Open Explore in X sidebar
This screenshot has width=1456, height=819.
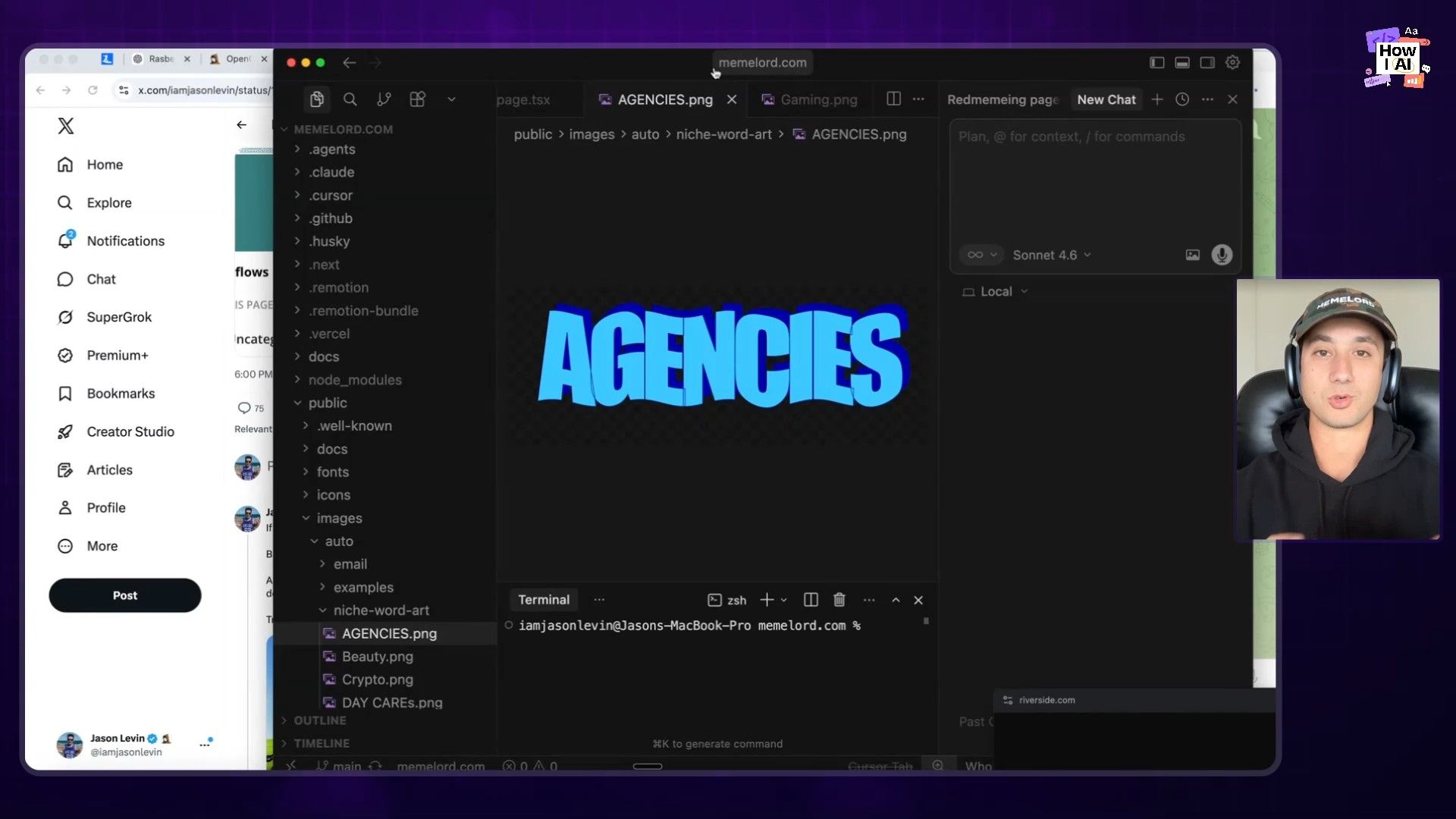95,202
